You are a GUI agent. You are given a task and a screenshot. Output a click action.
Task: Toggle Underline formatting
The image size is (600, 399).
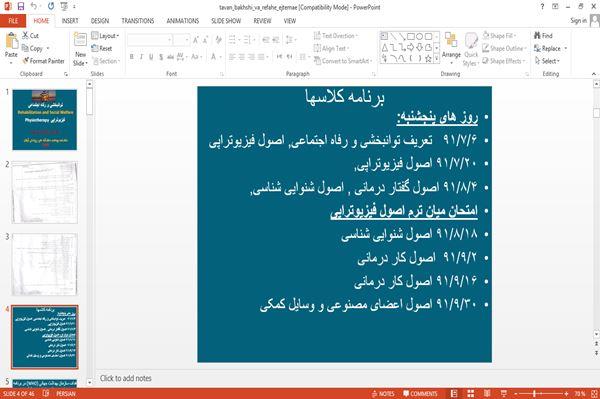[x=151, y=57]
